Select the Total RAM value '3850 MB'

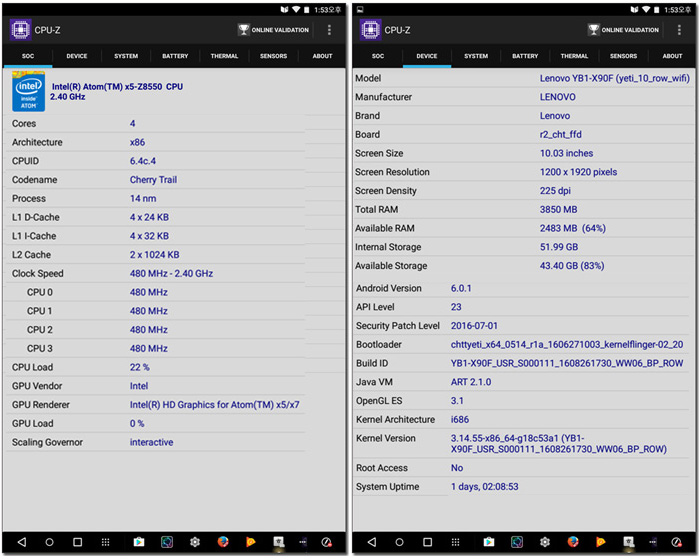[x=558, y=209]
